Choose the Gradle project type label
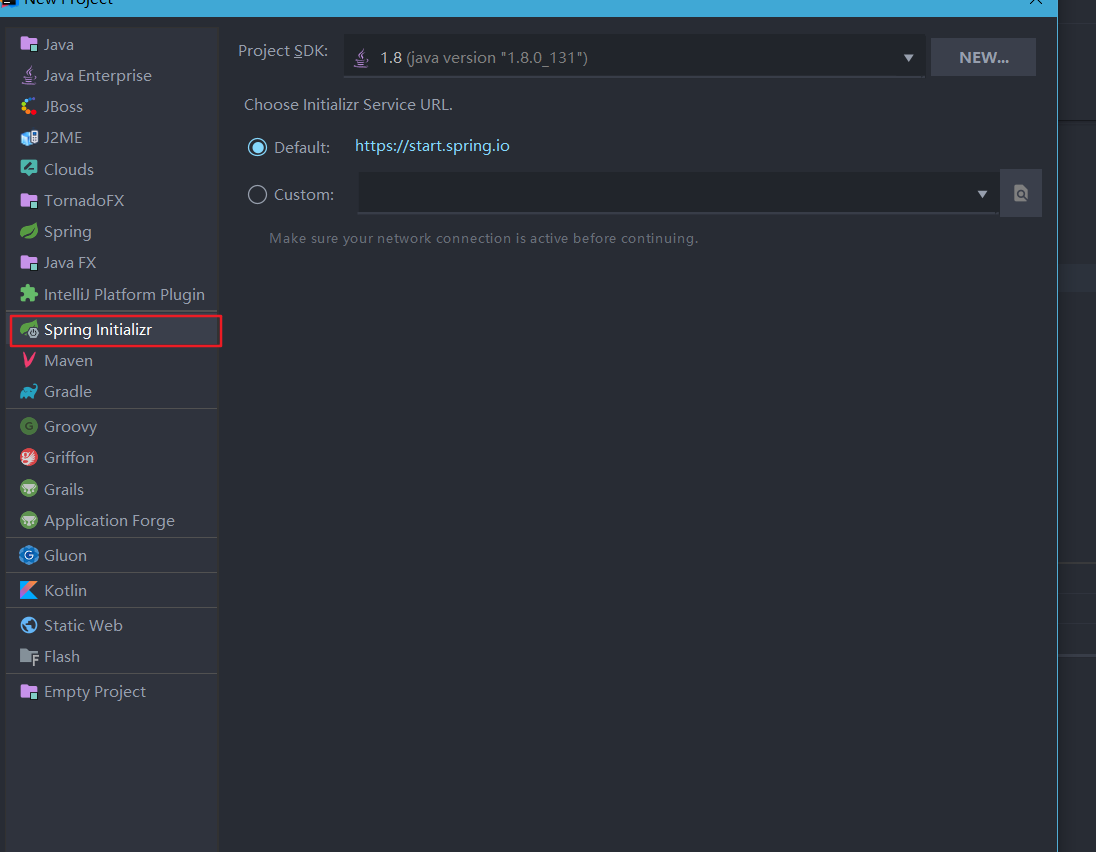The width and height of the screenshot is (1096, 852). [68, 391]
